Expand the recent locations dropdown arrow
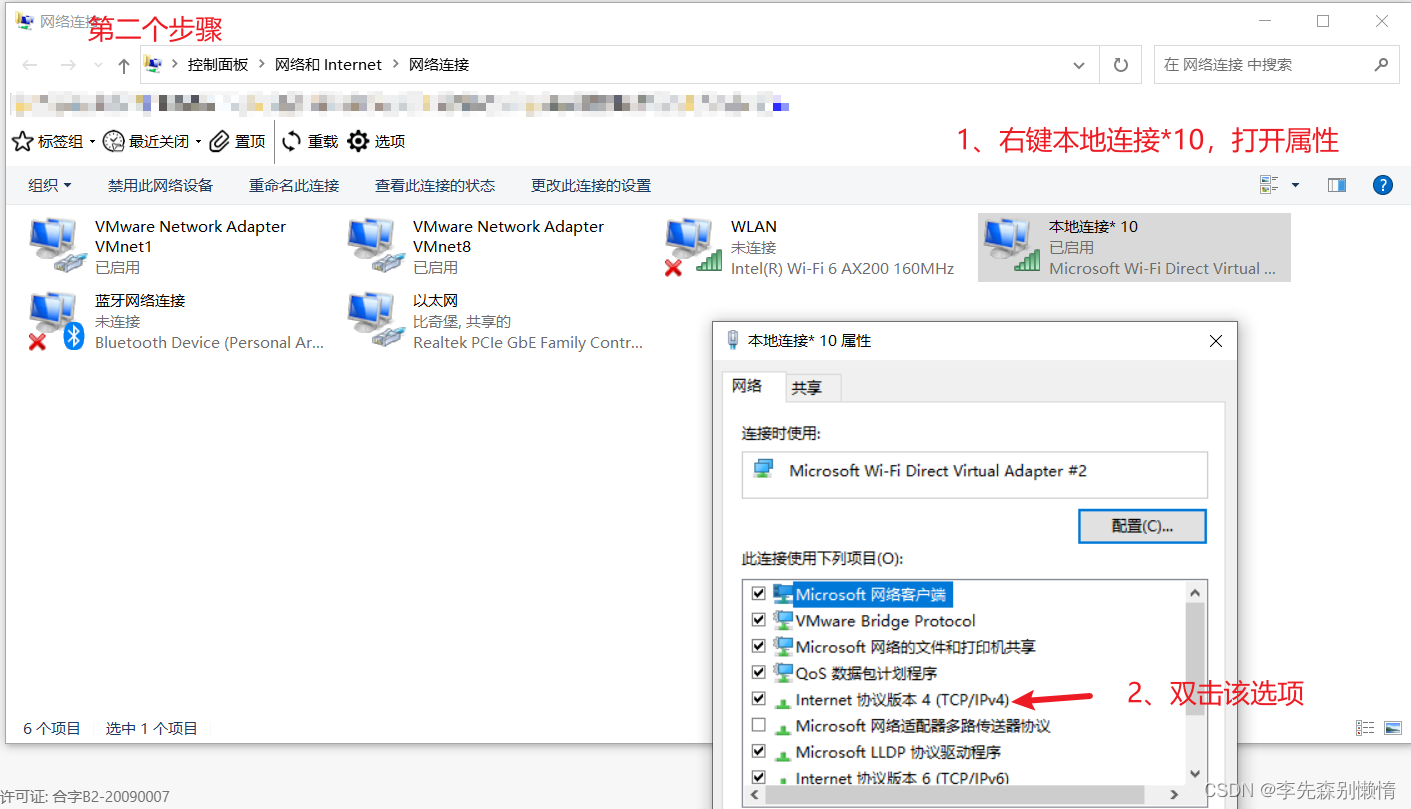This screenshot has width=1411, height=809. coord(98,65)
